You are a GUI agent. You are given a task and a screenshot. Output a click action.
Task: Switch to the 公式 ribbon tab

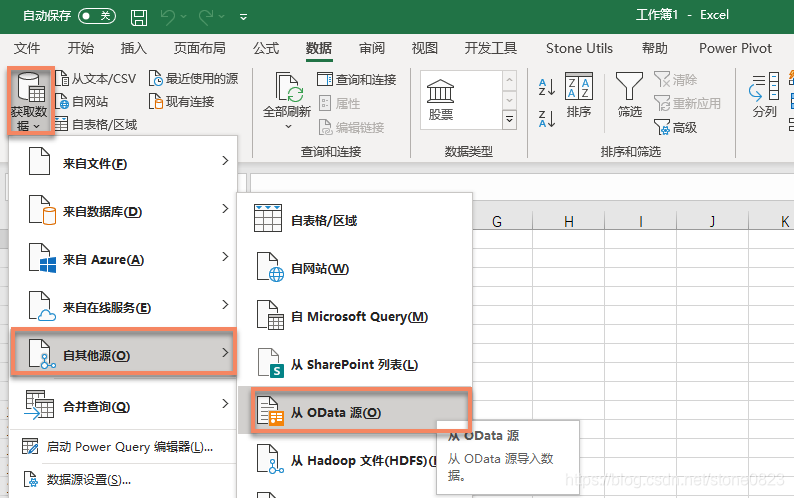[x=266, y=48]
